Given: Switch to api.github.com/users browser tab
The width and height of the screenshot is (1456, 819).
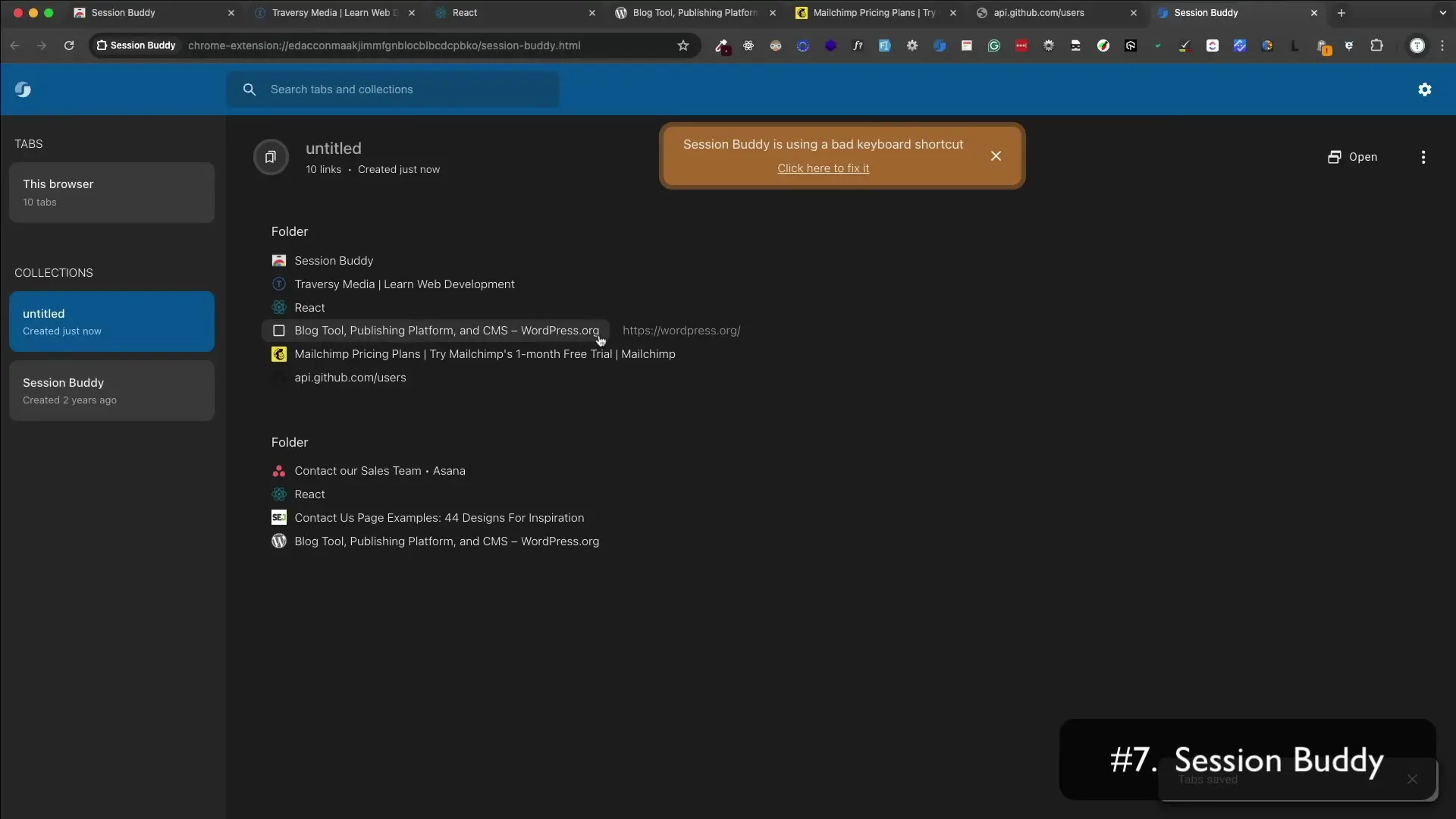Looking at the screenshot, I should pyautogui.click(x=1057, y=13).
